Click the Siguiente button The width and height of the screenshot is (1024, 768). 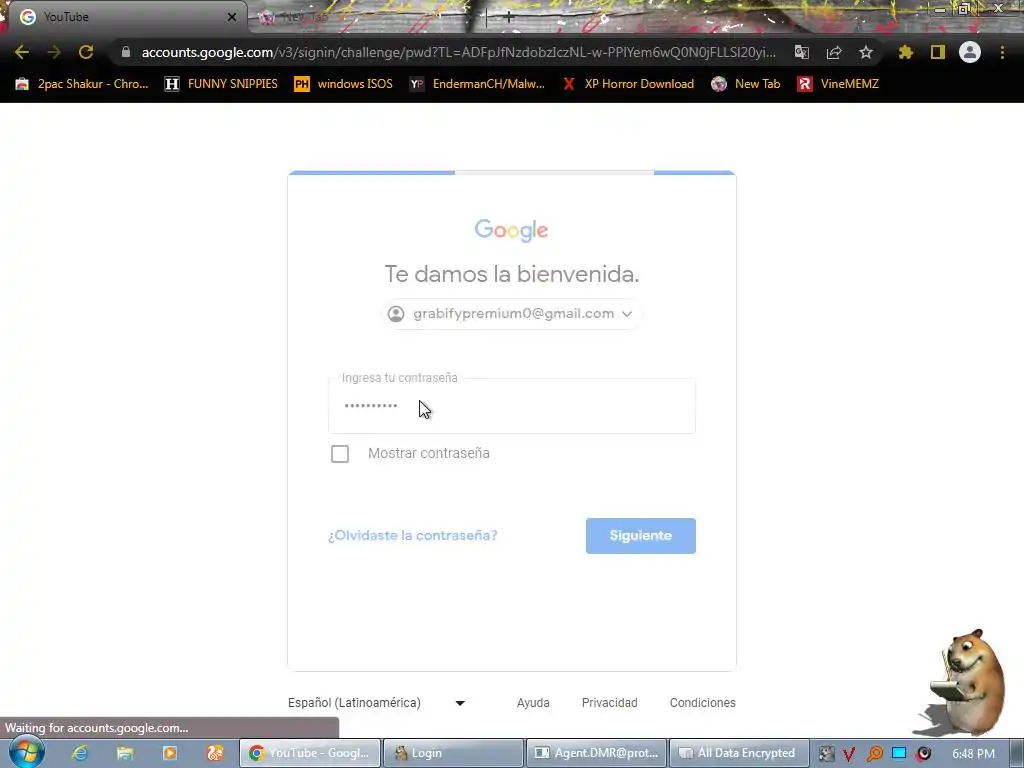pos(641,536)
